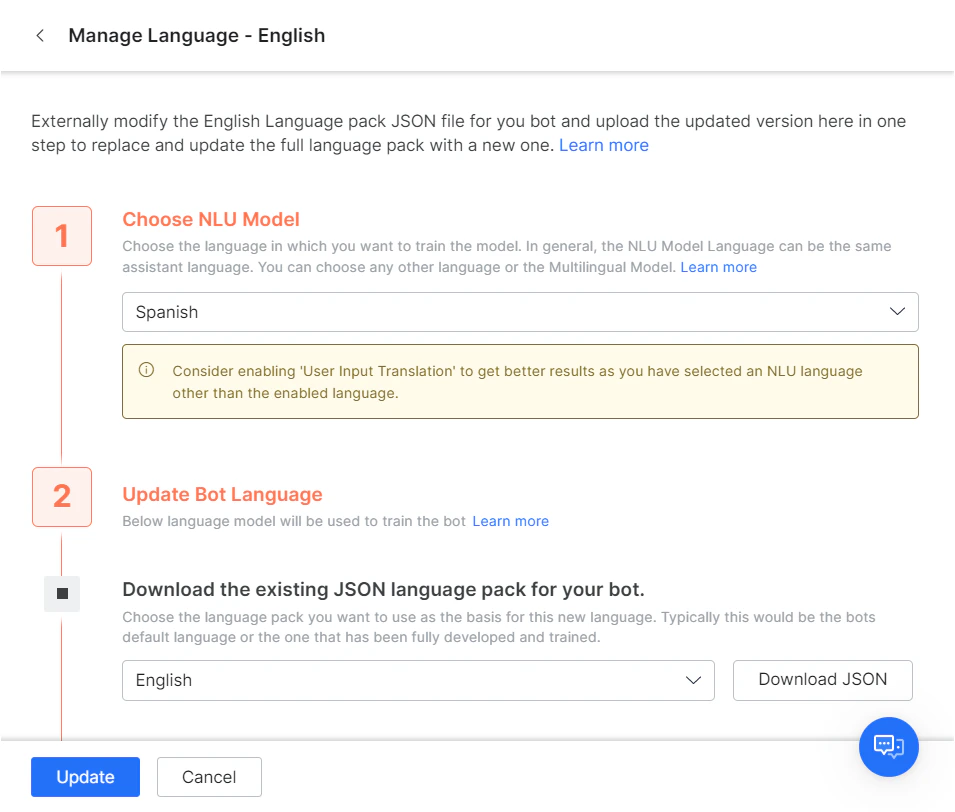Click the step 2 number badge
The height and width of the screenshot is (812, 955).
click(61, 497)
